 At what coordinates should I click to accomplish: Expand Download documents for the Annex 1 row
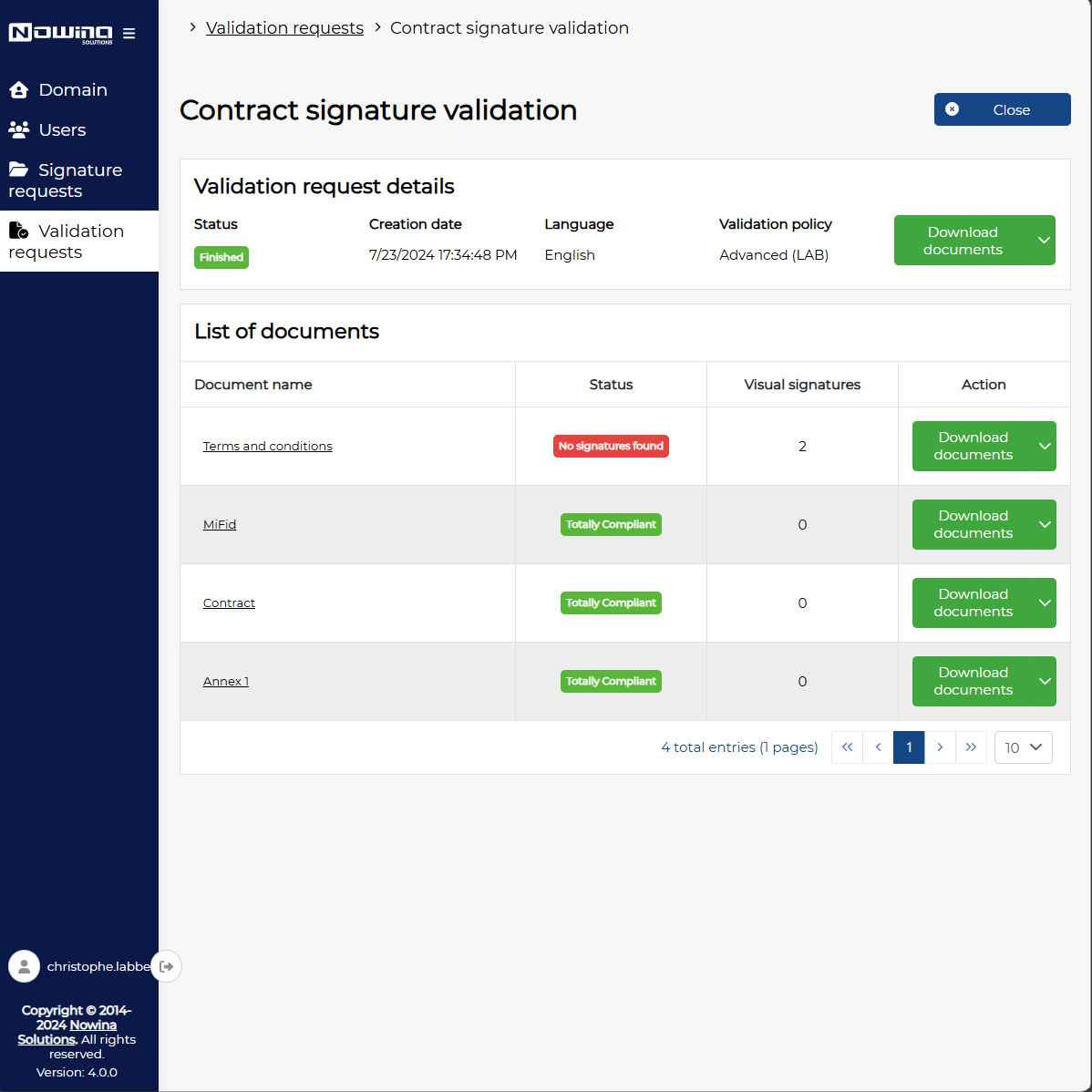click(x=1045, y=682)
